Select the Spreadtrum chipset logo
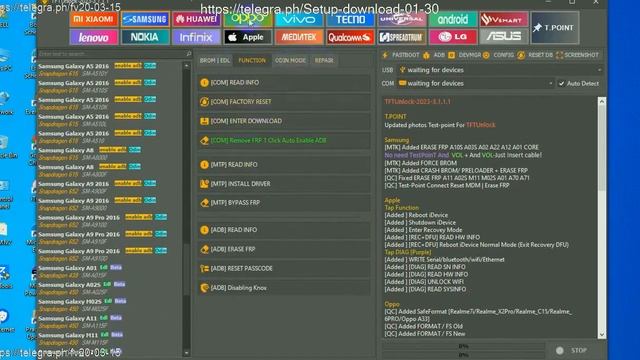Viewport: 640px width, 360px height. [402, 37]
